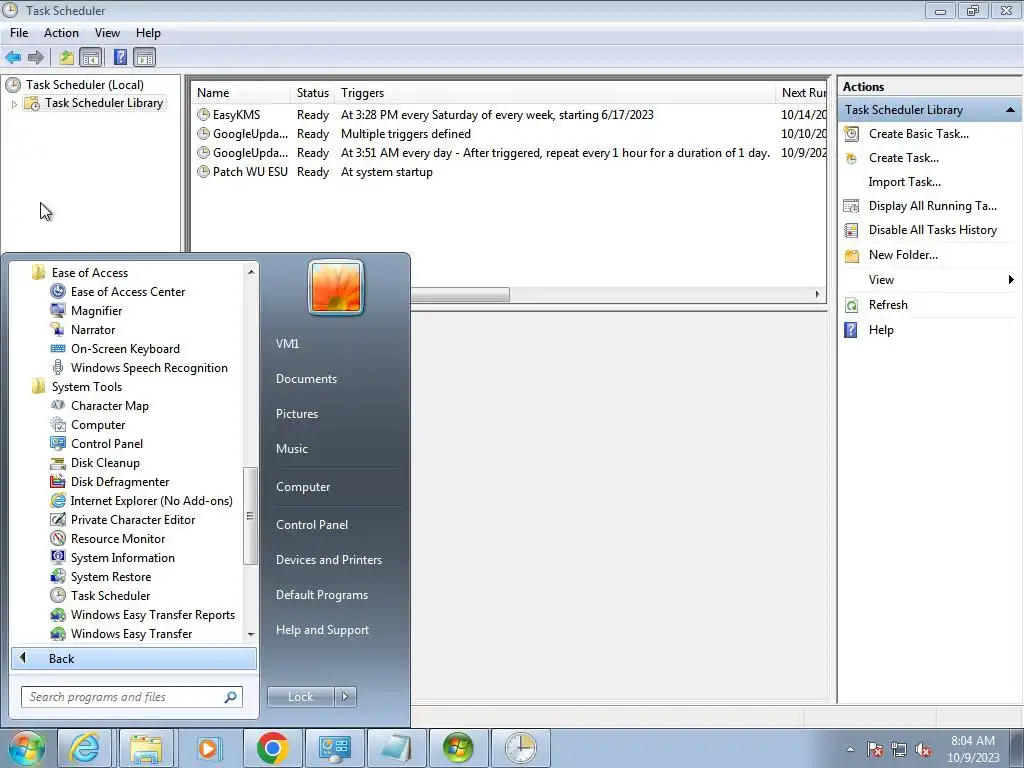Image resolution: width=1024 pixels, height=768 pixels.
Task: Click scroll-down arrow in Start programs list
Action: click(x=251, y=635)
